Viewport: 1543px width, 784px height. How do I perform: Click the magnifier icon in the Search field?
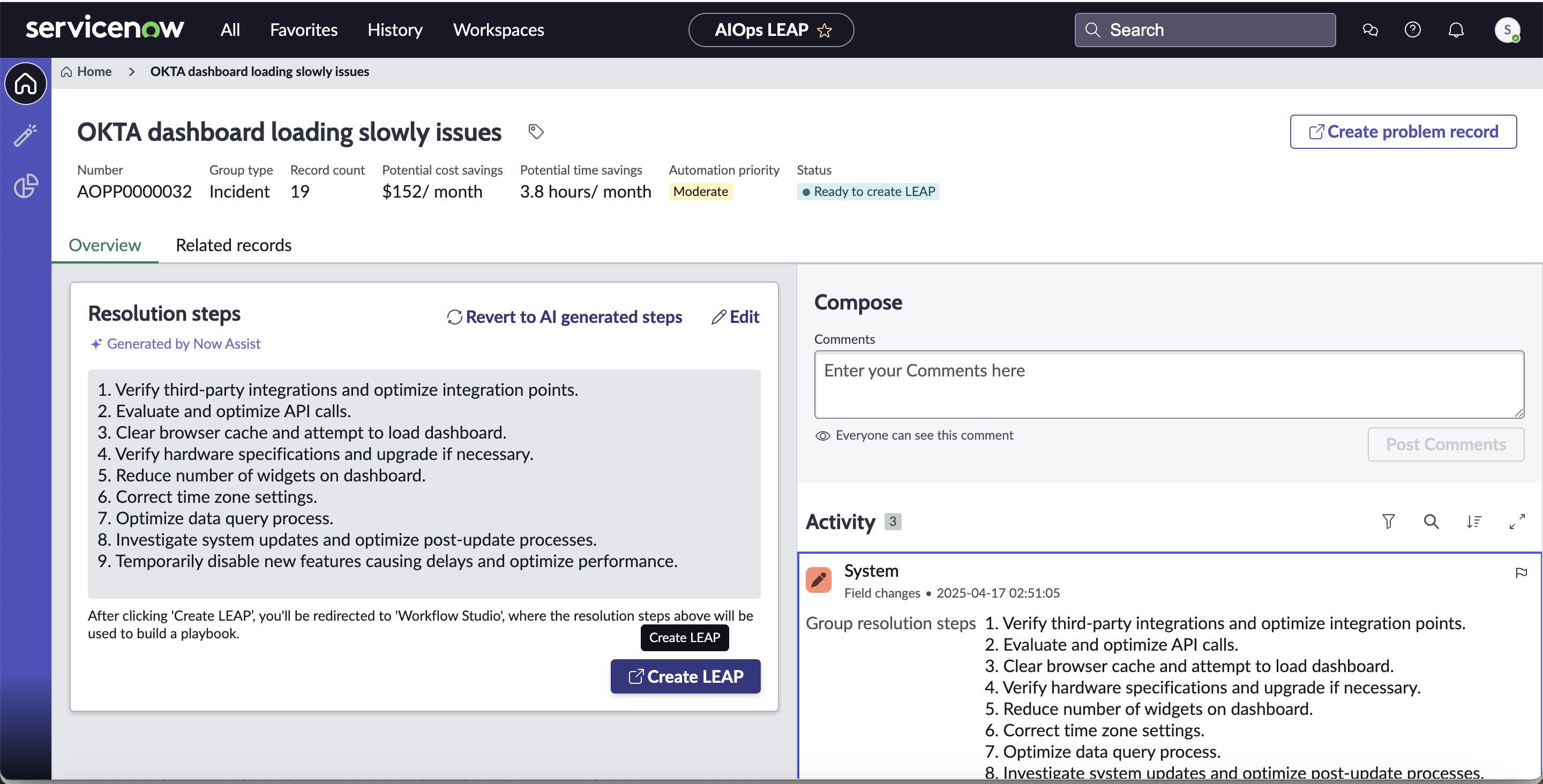1092,29
